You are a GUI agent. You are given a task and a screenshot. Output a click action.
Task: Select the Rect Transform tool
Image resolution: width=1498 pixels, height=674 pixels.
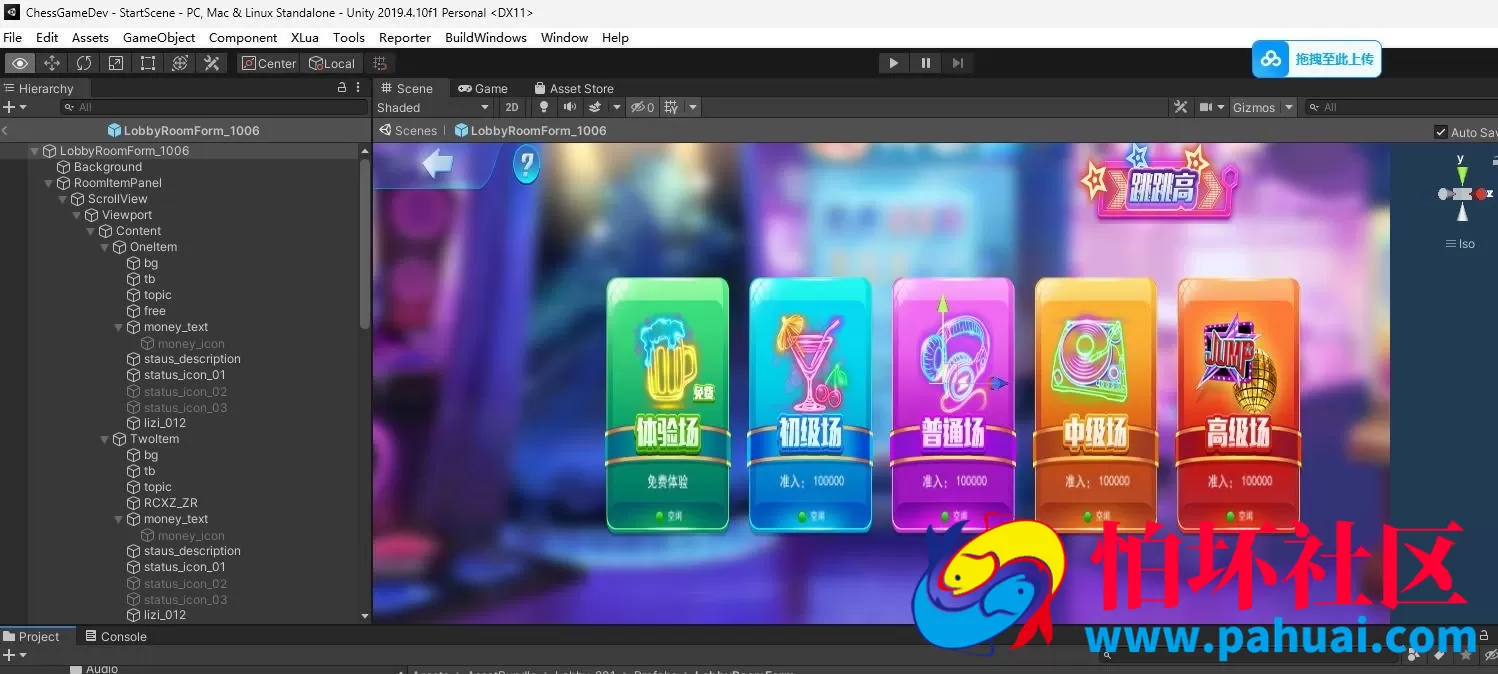(x=148, y=63)
